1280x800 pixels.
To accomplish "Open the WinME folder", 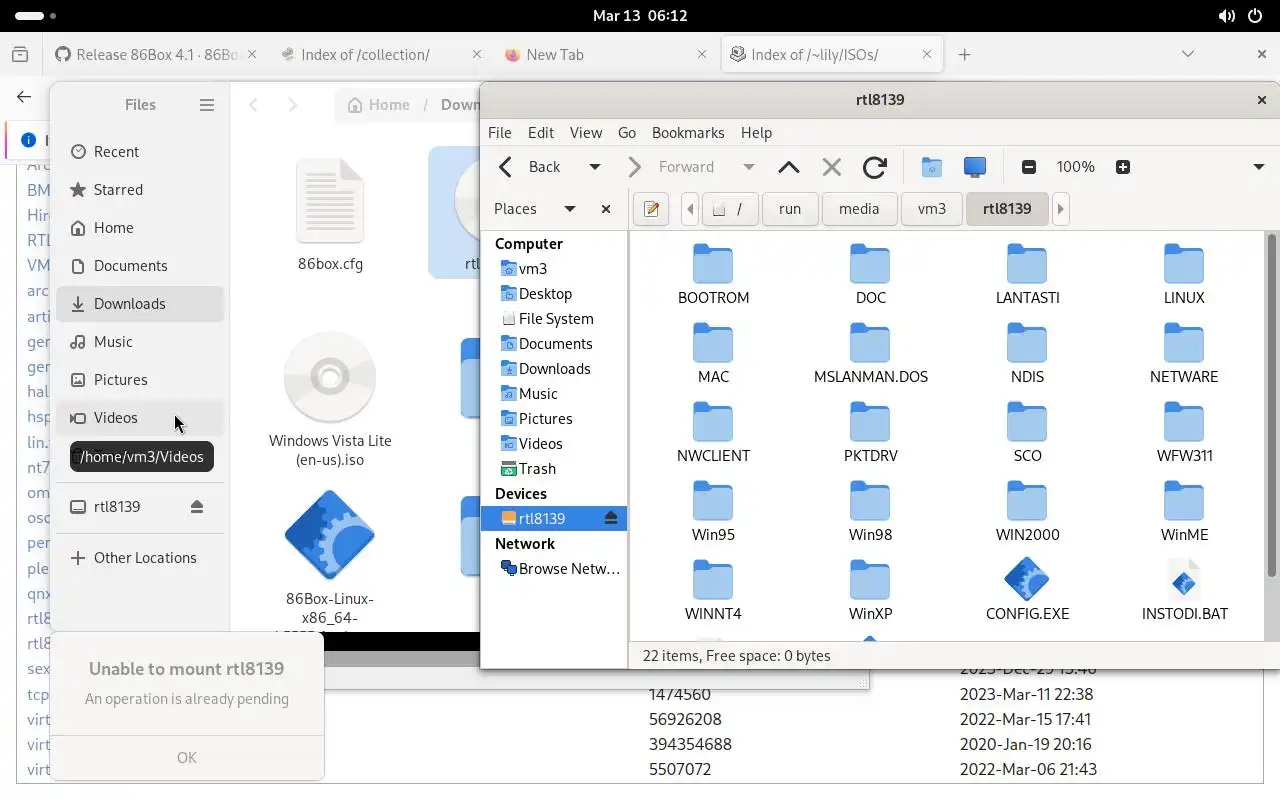I will coord(1184,511).
